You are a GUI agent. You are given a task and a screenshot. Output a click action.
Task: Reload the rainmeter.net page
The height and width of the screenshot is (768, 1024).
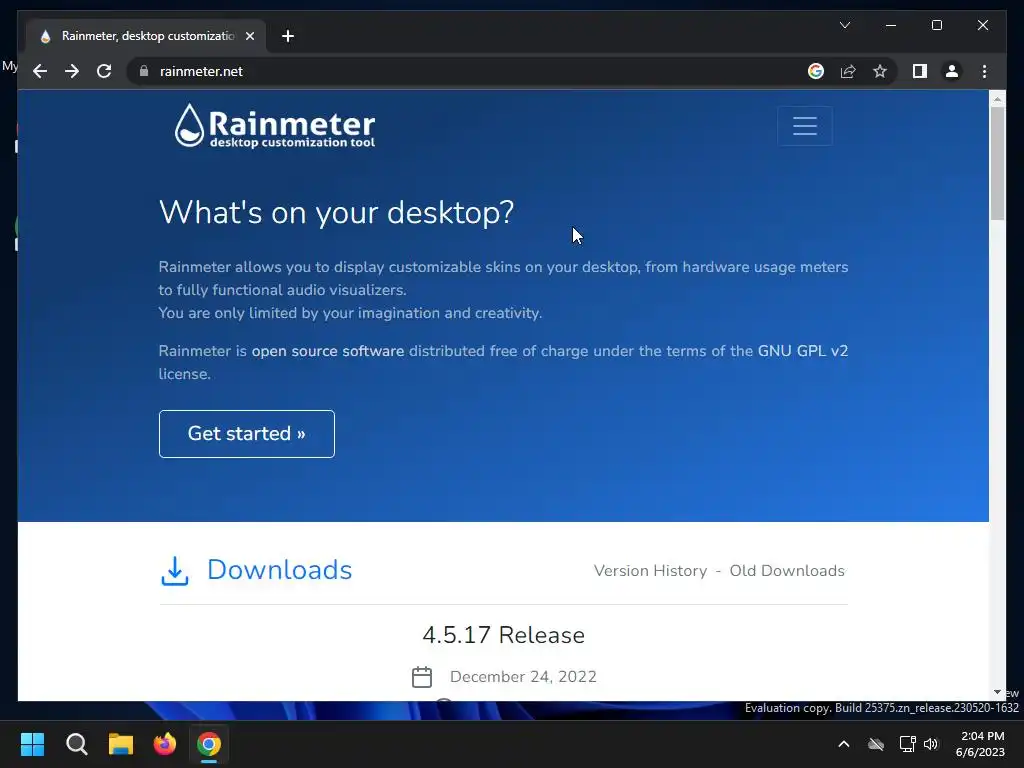pos(104,71)
